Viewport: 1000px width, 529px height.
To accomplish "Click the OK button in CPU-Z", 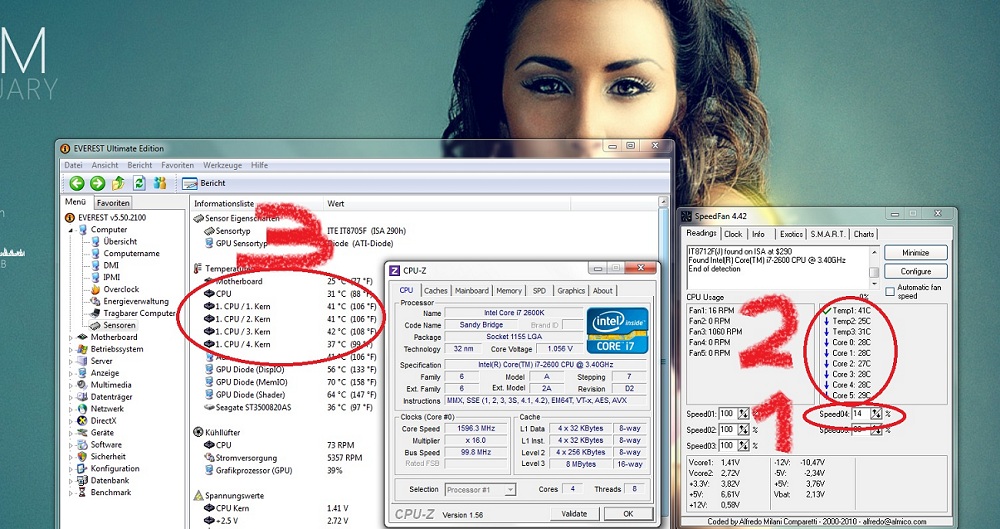I will pyautogui.click(x=628, y=513).
